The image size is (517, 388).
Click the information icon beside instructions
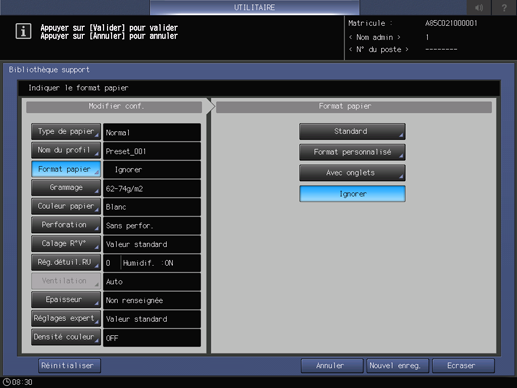pos(23,31)
